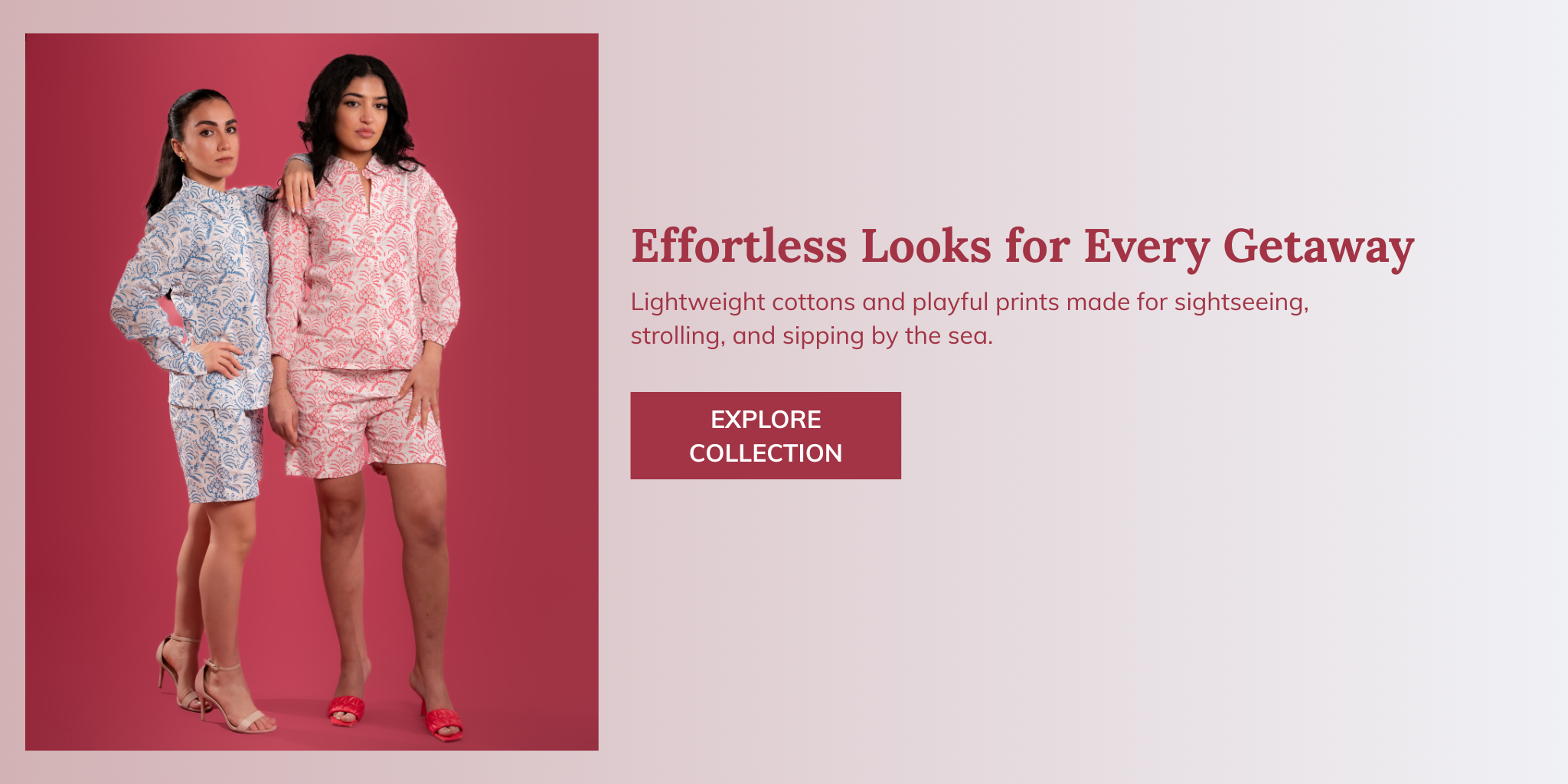Click the "Effortless Looks for Every Getaway" heading
The image size is (1568, 784).
(1022, 247)
